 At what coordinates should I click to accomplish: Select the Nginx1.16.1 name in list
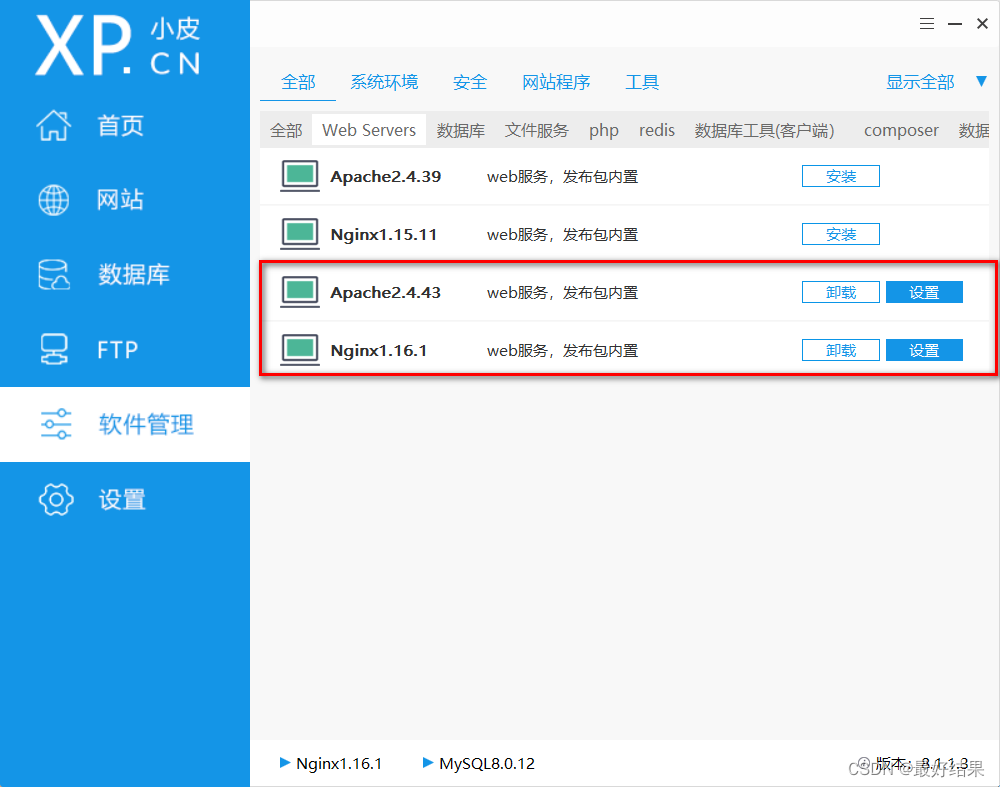(x=378, y=351)
